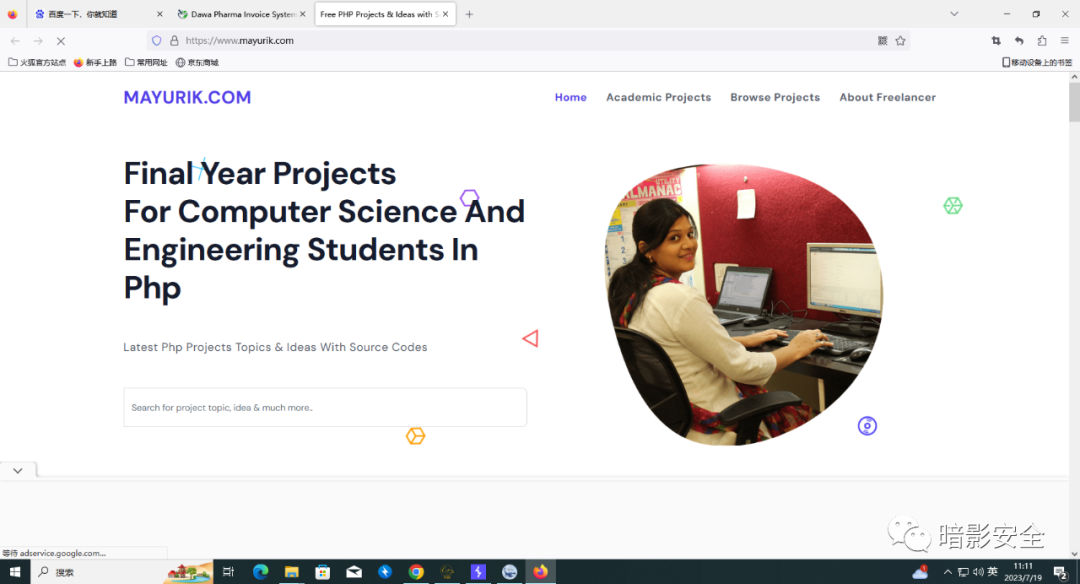Image resolution: width=1080 pixels, height=584 pixels.
Task: Click Latest Php Projects Topics subtitle text
Action: click(x=276, y=347)
